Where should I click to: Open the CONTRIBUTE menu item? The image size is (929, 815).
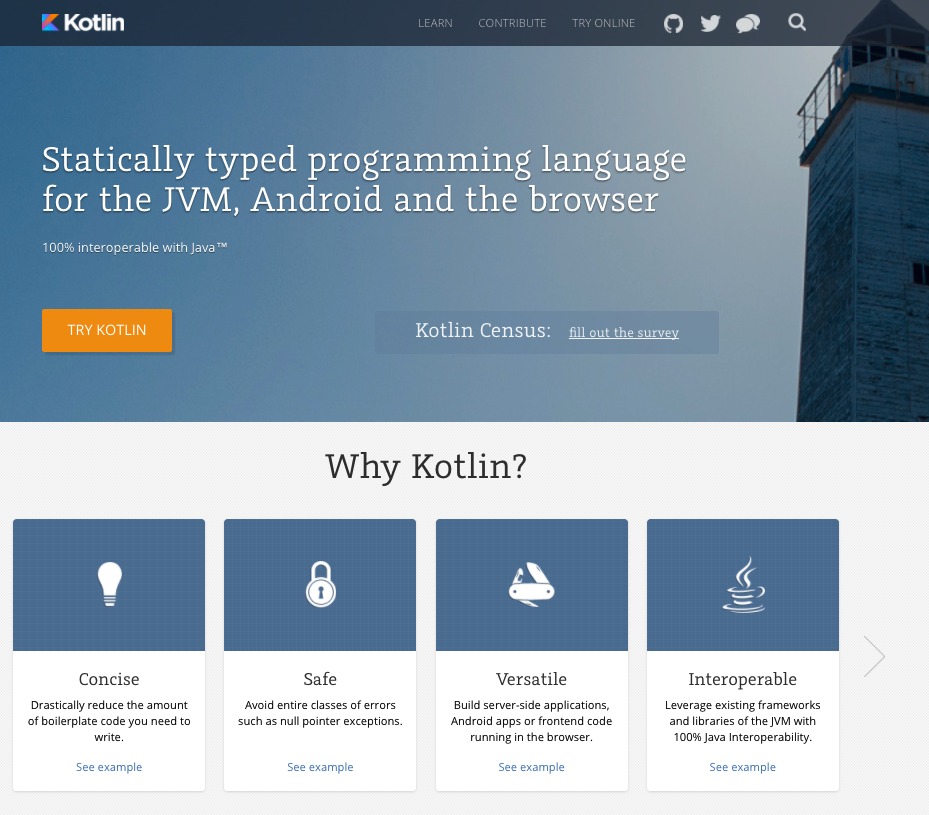point(512,23)
